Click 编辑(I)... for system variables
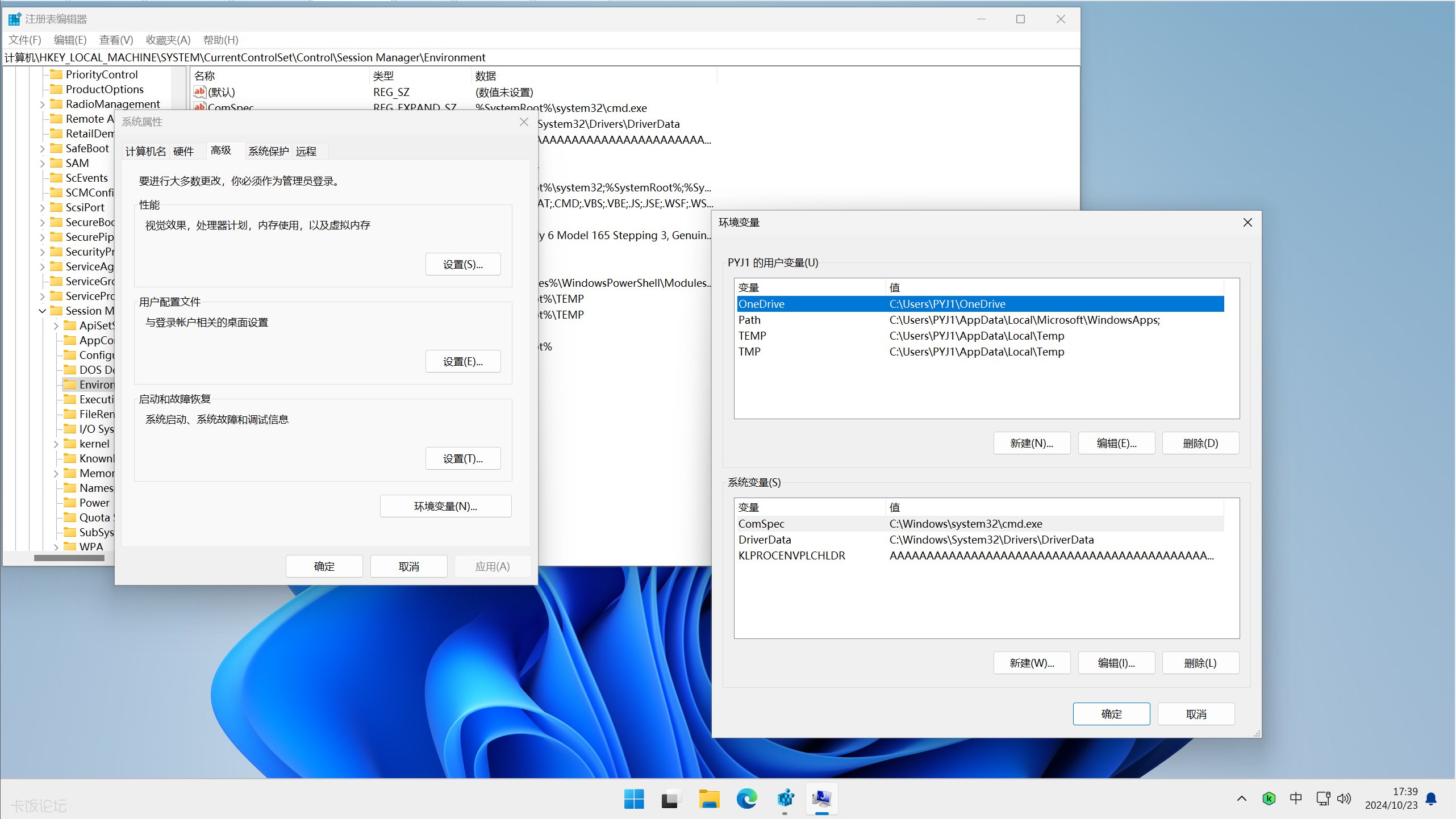This screenshot has height=819, width=1456. [x=1116, y=663]
